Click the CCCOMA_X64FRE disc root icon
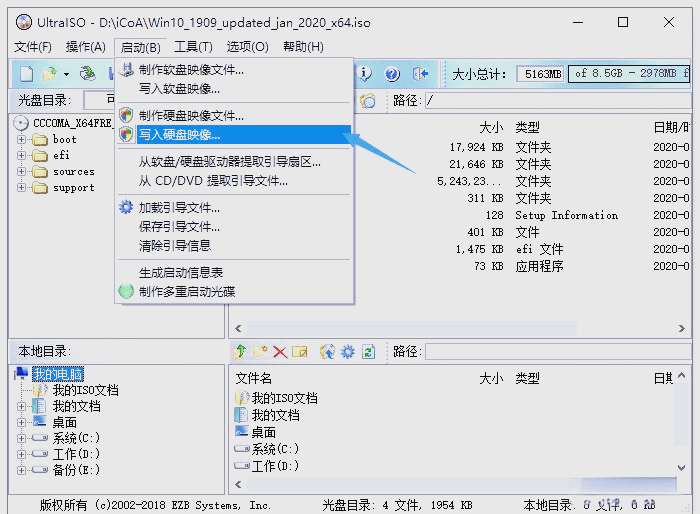Viewport: 700px width, 514px height. tap(21, 123)
